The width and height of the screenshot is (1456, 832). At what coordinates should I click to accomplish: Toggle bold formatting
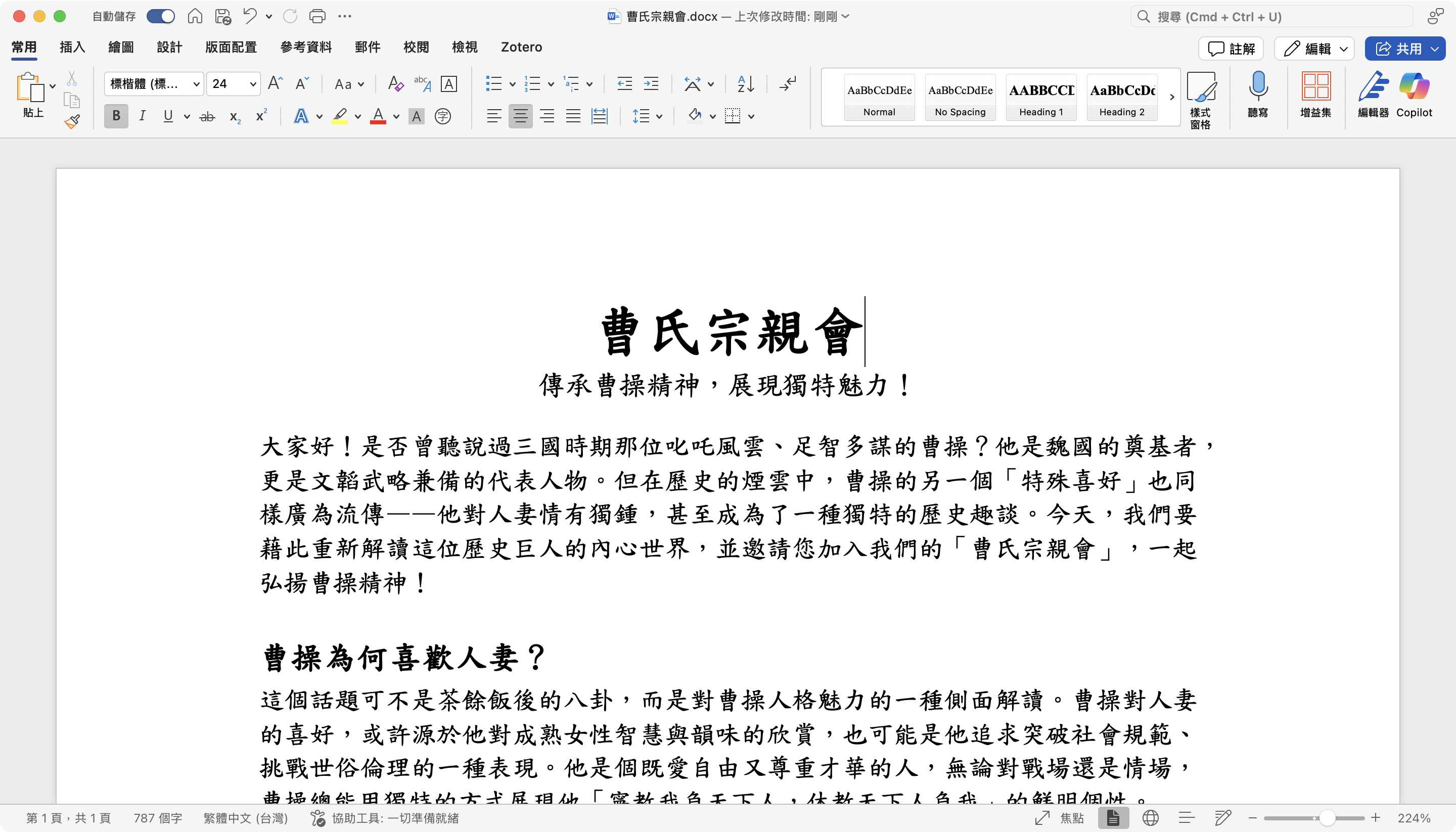pyautogui.click(x=115, y=116)
